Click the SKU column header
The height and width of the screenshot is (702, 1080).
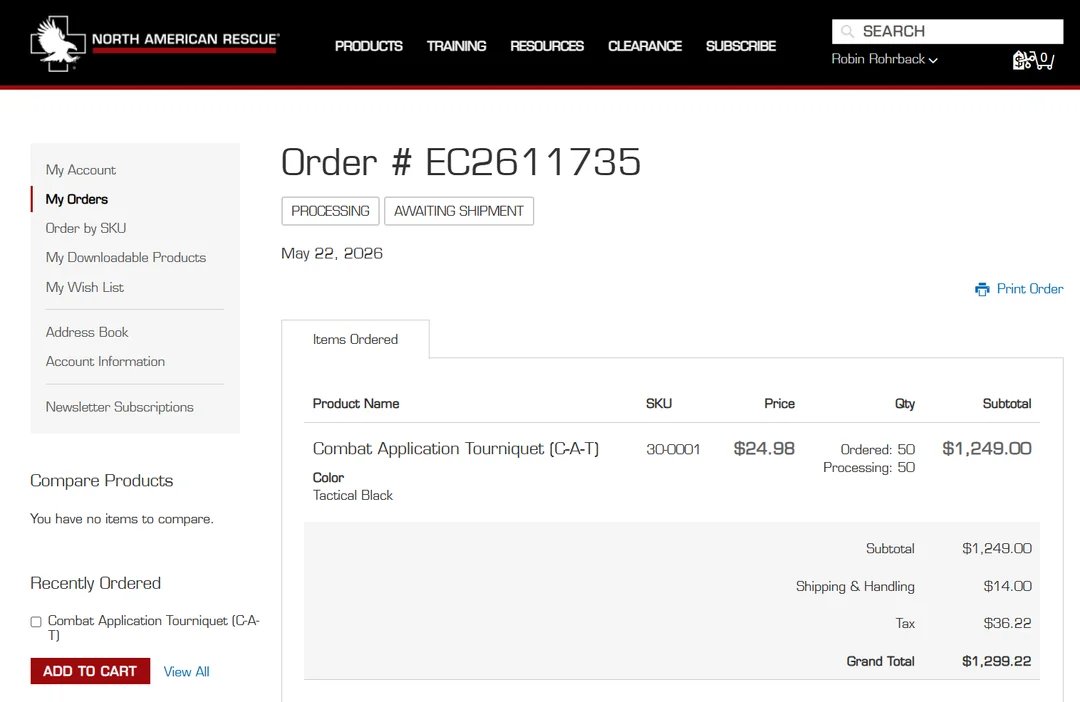(658, 404)
